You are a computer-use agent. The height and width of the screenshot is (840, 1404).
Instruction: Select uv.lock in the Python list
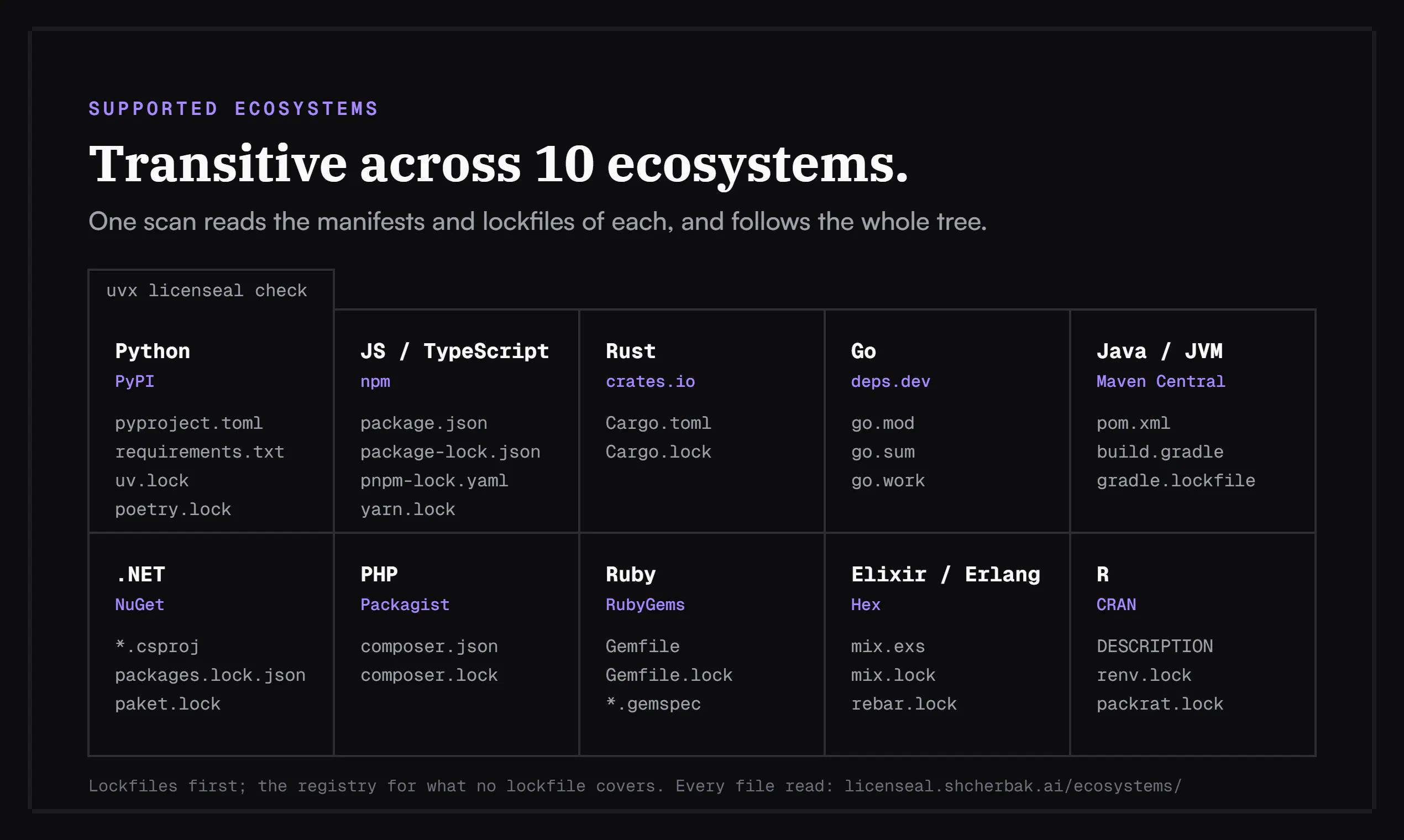point(151,481)
